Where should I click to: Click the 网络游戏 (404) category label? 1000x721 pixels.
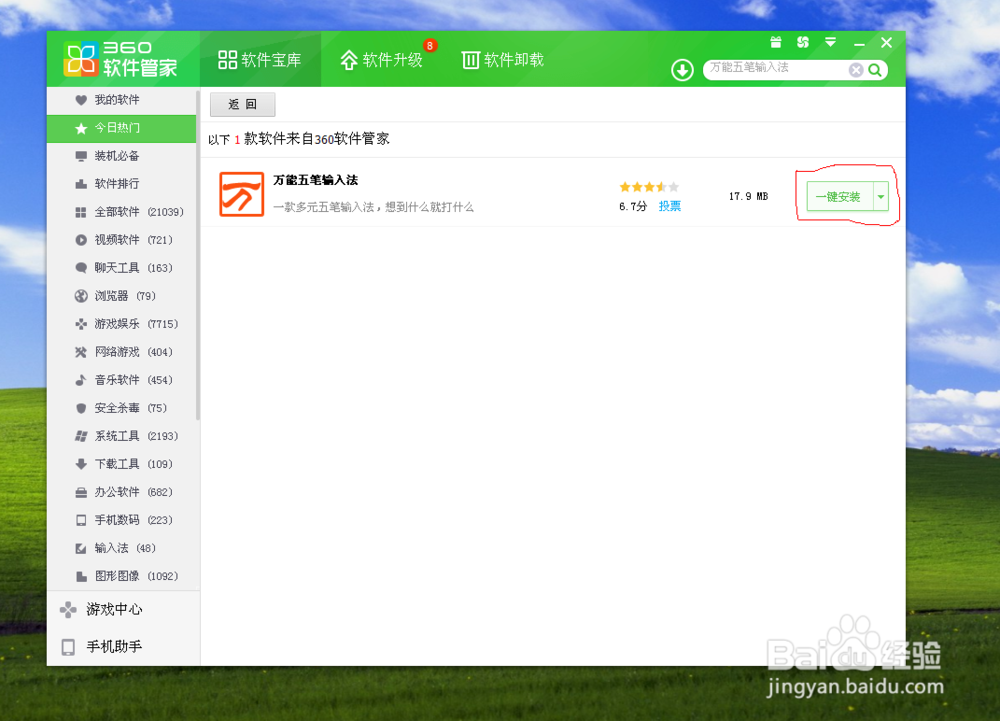point(133,352)
